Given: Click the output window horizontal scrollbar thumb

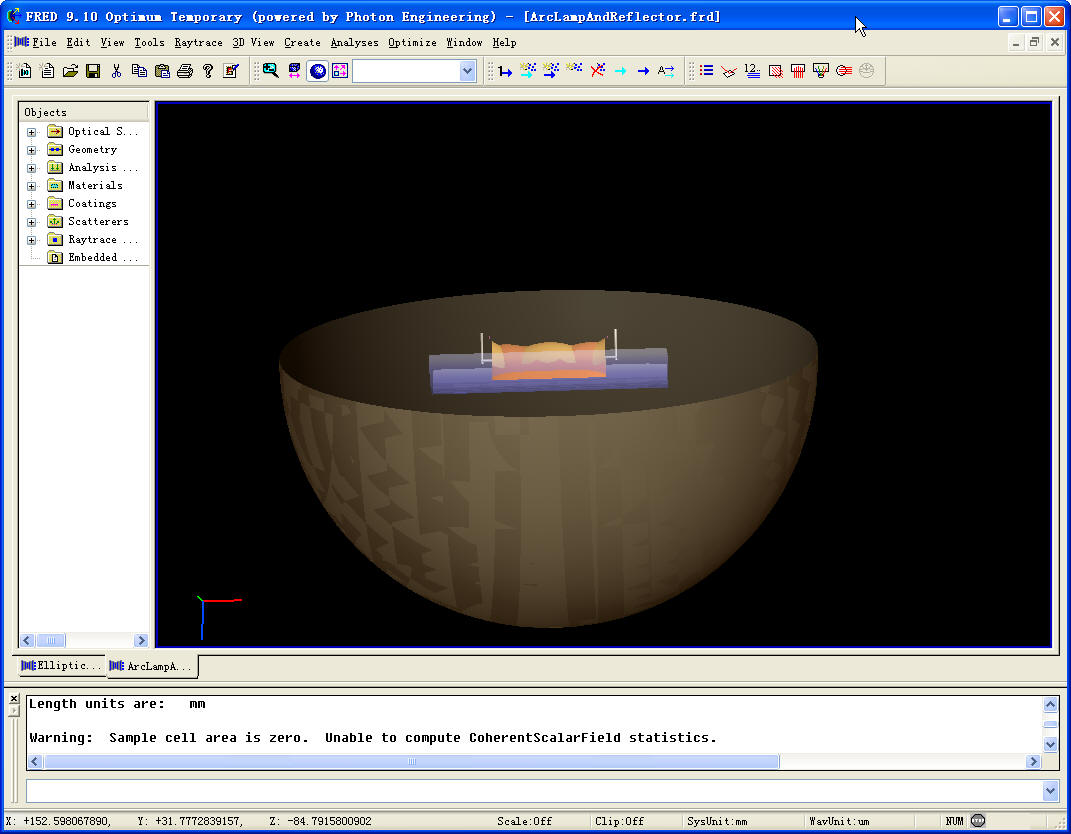Looking at the screenshot, I should pyautogui.click(x=411, y=761).
